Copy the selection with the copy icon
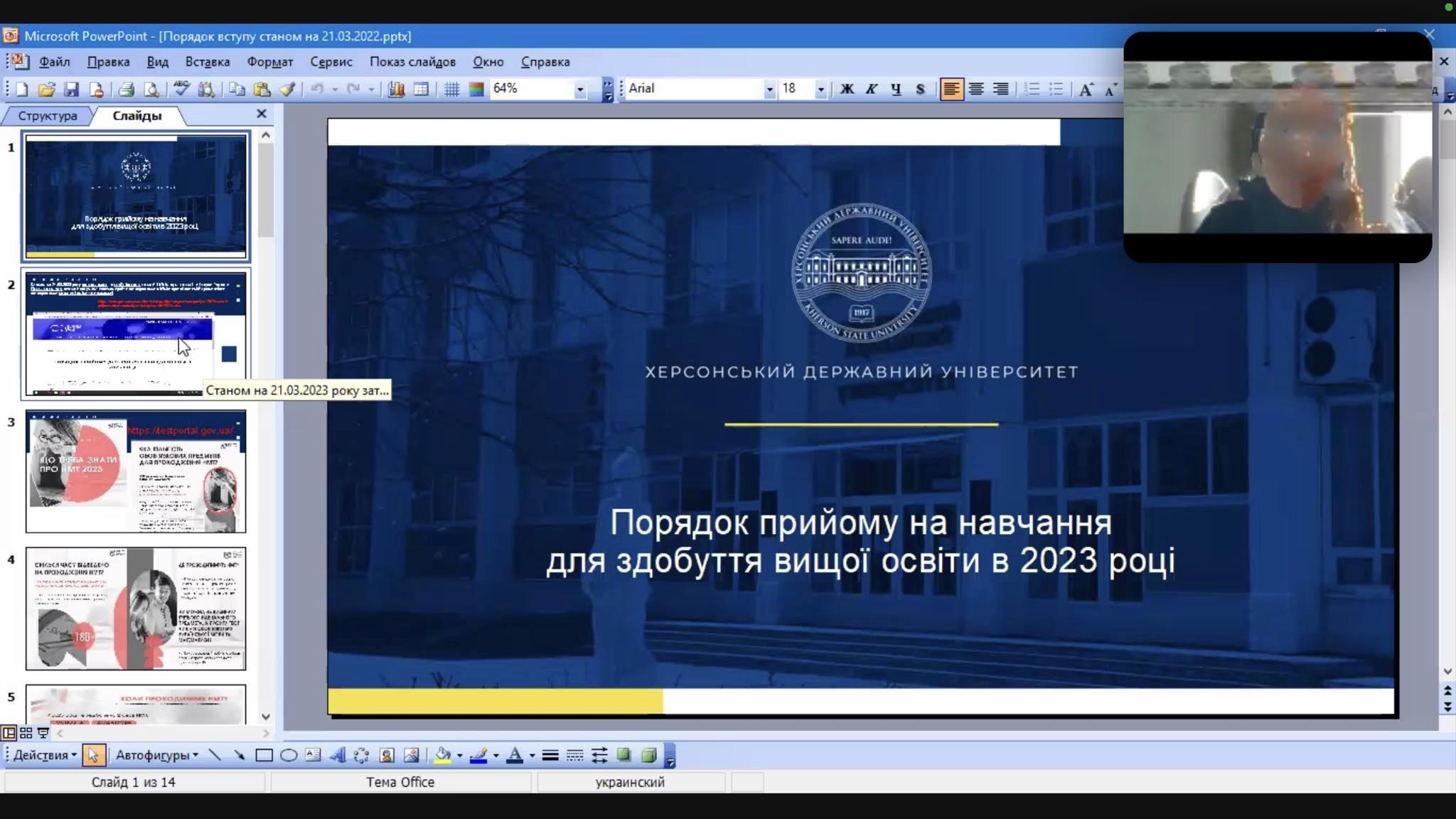The width and height of the screenshot is (1456, 819). coord(237,89)
